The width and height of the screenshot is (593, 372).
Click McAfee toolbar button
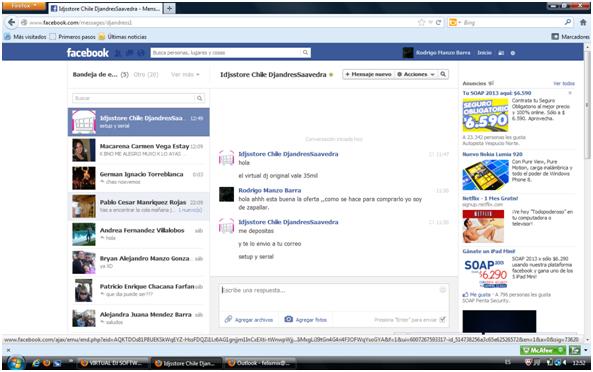543,350
